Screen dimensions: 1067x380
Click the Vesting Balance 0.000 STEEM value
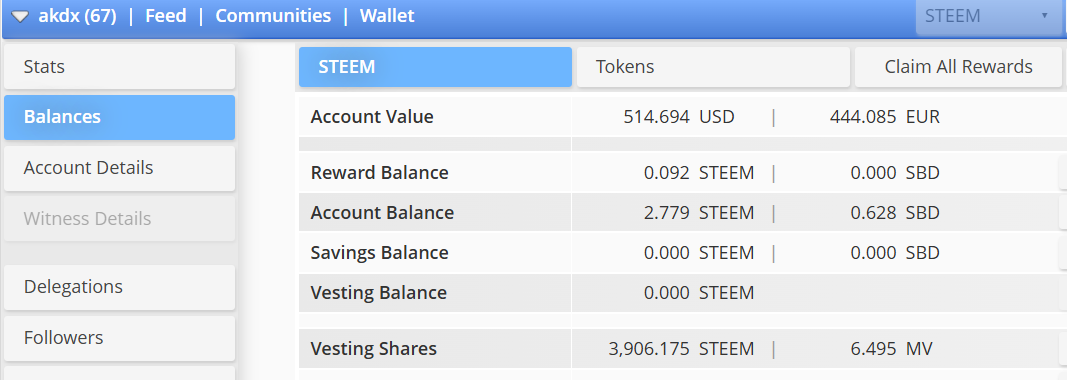click(x=699, y=294)
